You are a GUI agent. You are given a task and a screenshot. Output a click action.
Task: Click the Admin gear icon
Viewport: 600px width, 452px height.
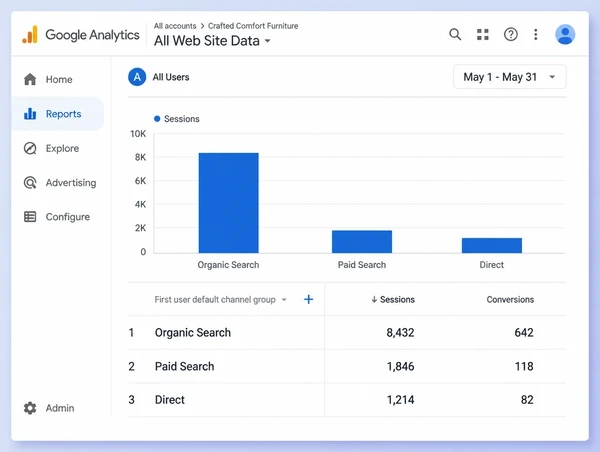pyautogui.click(x=30, y=408)
